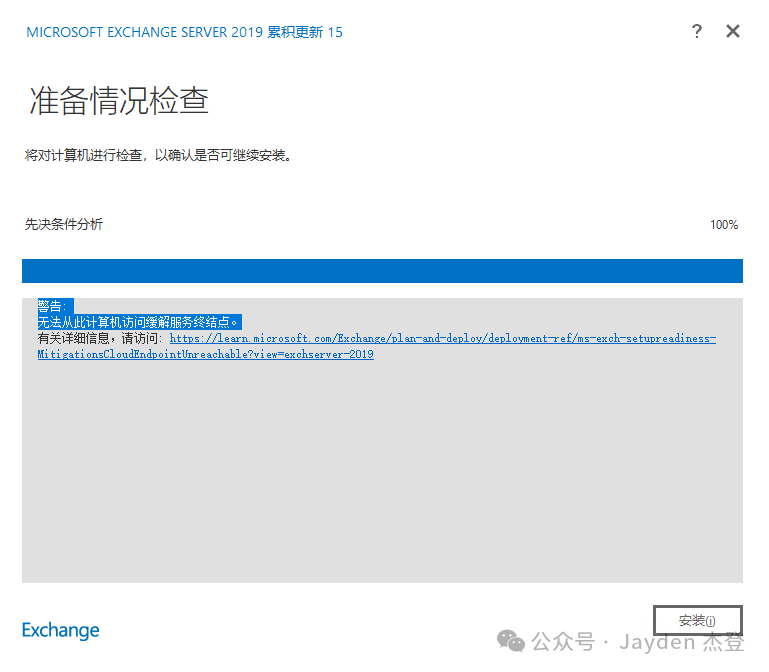Click the 先决条件分析 label
The width and height of the screenshot is (769, 672).
[64, 225]
